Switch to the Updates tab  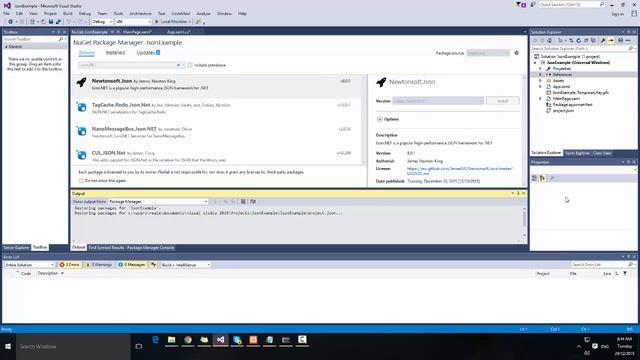click(x=148, y=53)
